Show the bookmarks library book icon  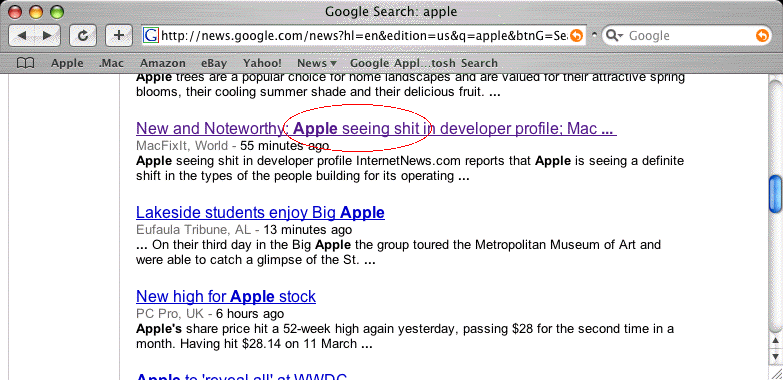(25, 63)
